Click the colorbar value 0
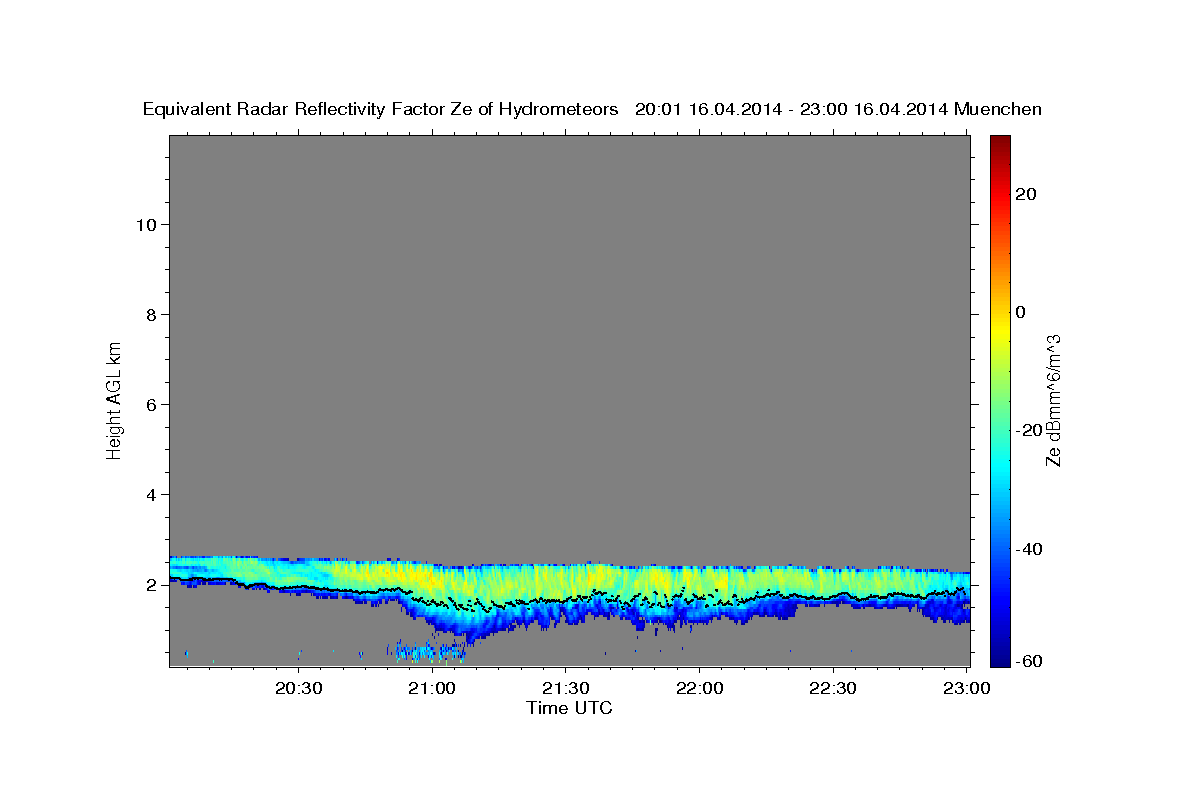This screenshot has height=800, width=1200. point(1020,312)
